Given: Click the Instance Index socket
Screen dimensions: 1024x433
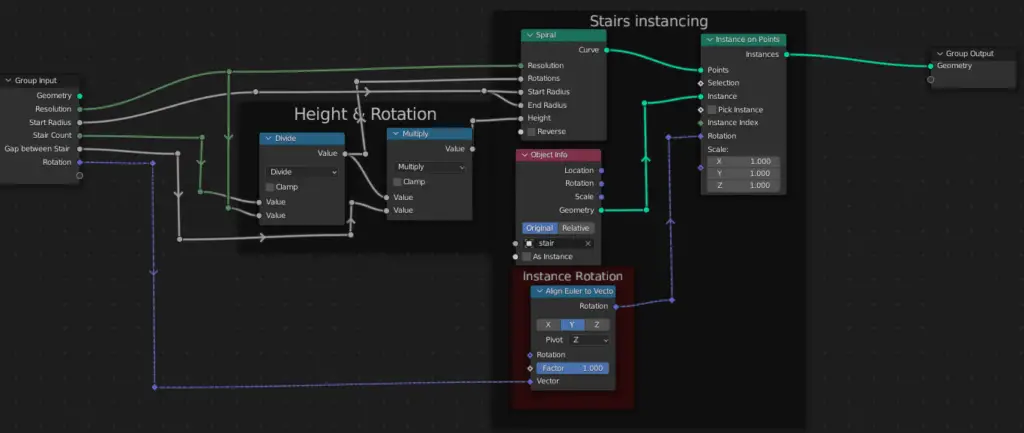Looking at the screenshot, I should [701, 123].
